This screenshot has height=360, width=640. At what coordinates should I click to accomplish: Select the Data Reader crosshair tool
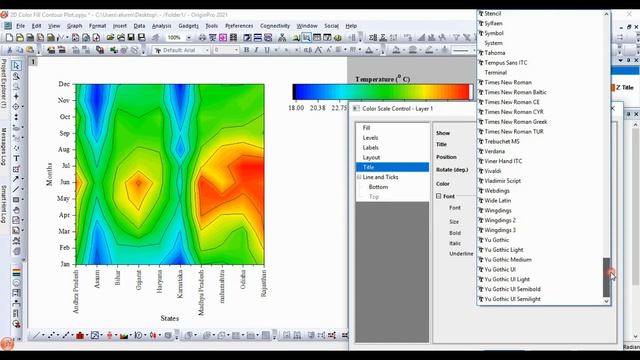[x=16, y=107]
